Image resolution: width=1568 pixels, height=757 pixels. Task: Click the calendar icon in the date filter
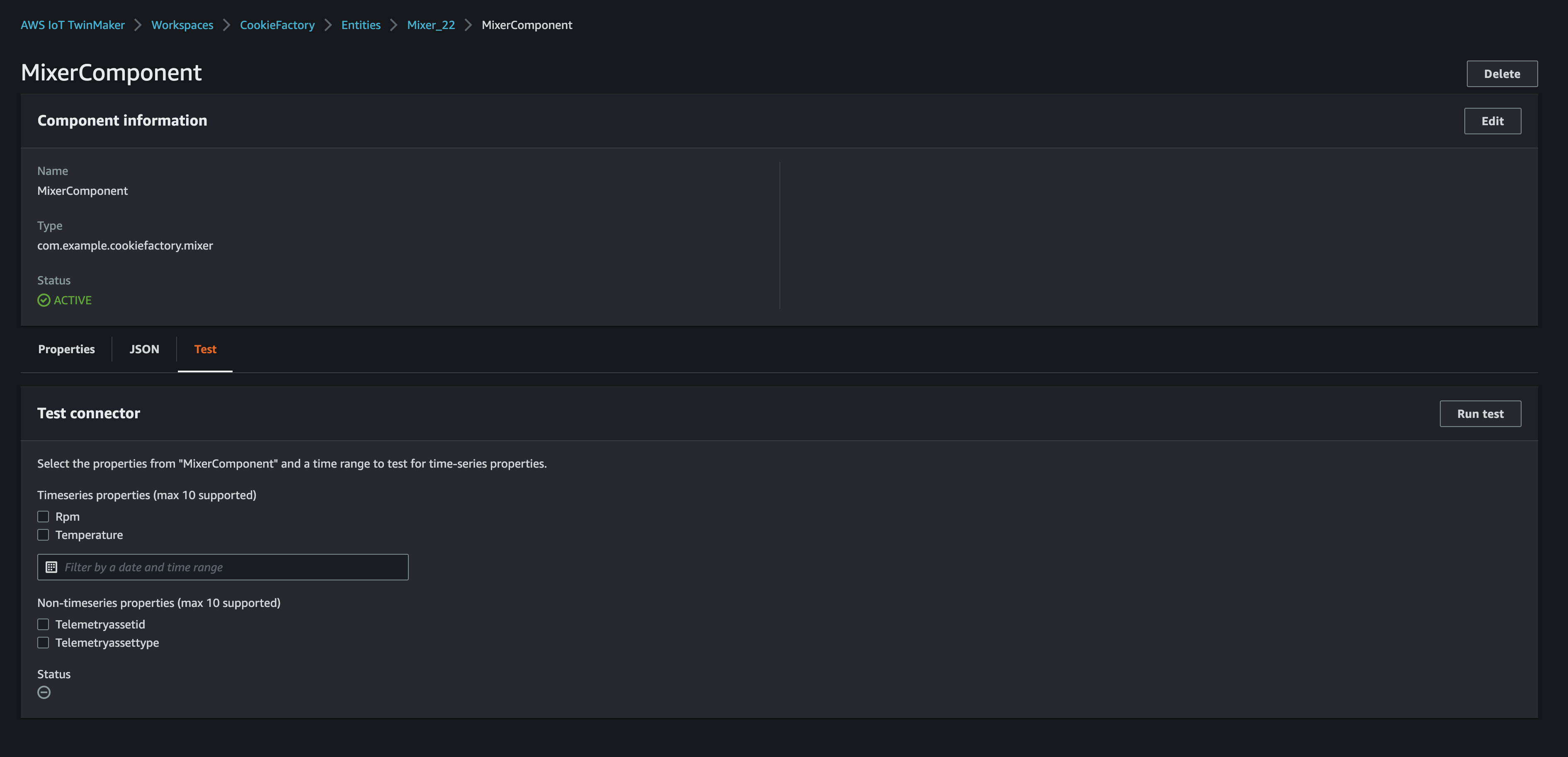pyautogui.click(x=52, y=567)
